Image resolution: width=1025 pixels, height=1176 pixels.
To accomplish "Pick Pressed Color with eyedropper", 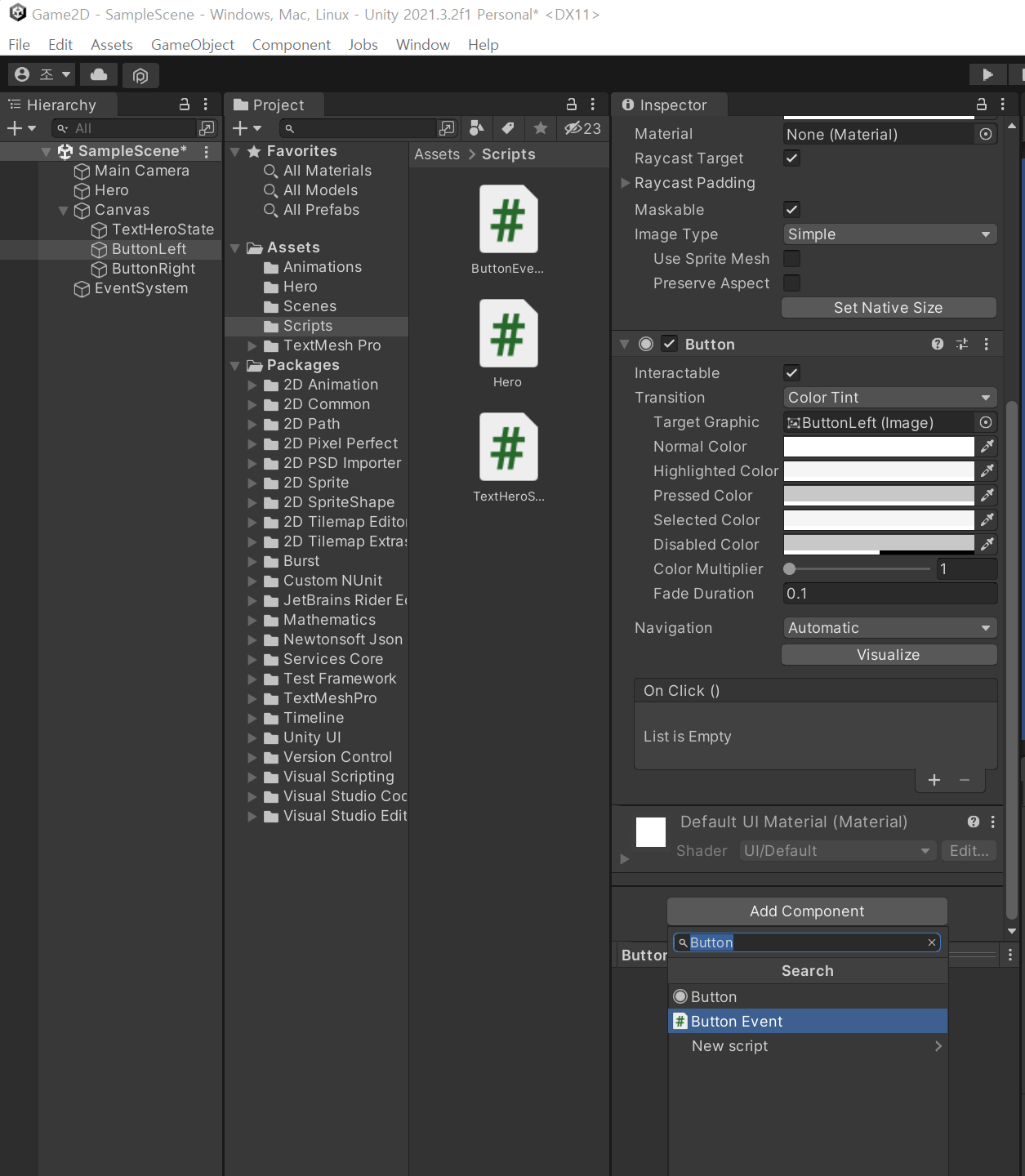I will coord(987,496).
